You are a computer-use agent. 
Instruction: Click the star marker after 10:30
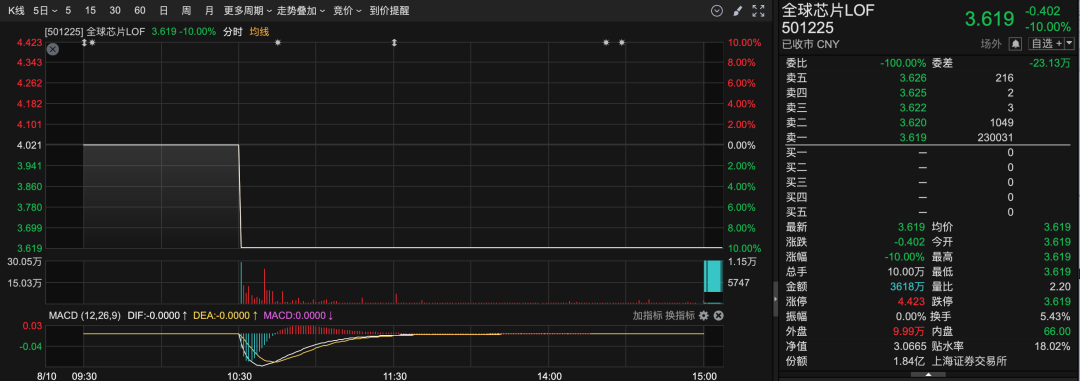(278, 43)
